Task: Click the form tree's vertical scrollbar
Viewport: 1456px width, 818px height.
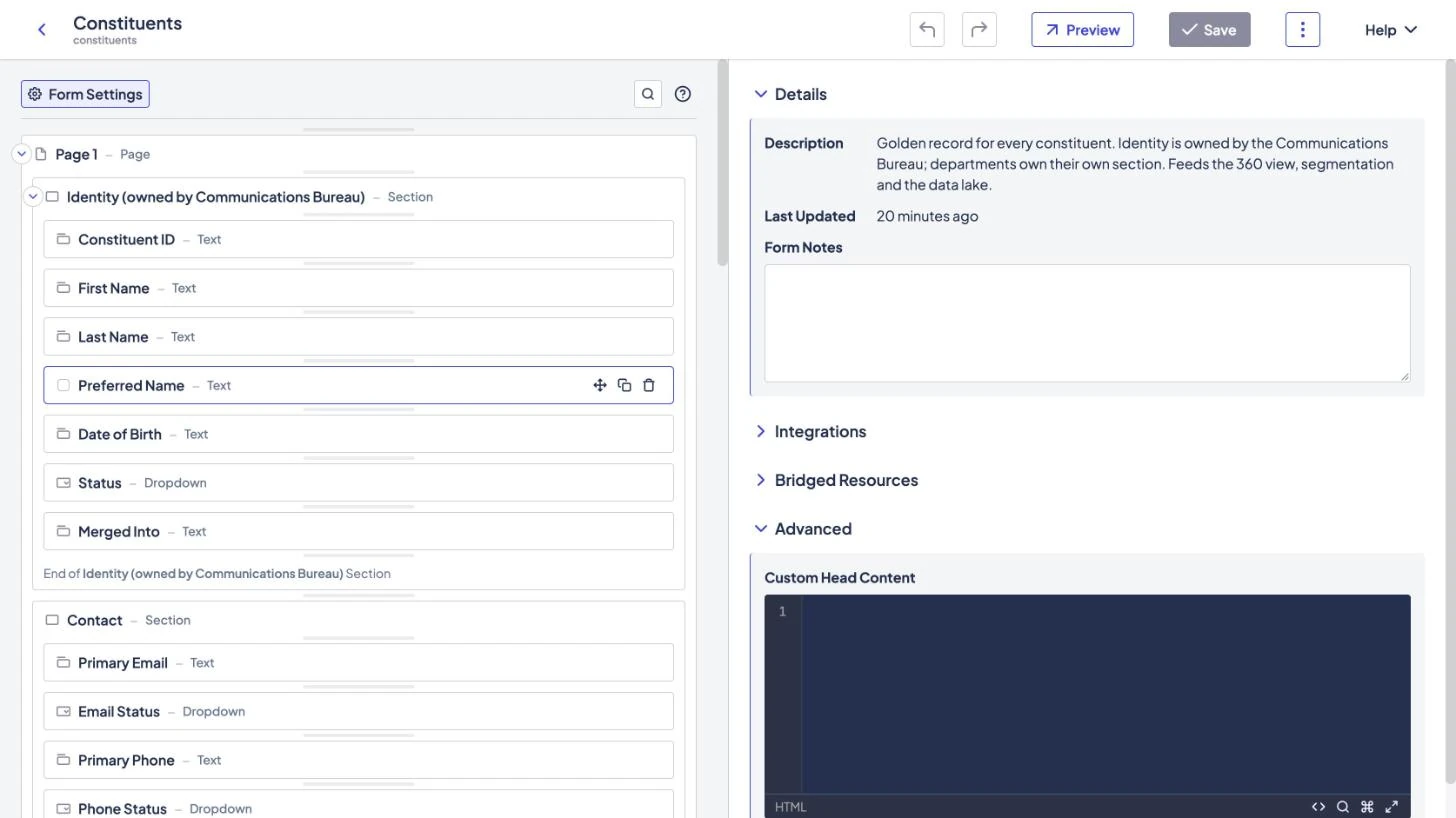Action: pyautogui.click(x=722, y=163)
